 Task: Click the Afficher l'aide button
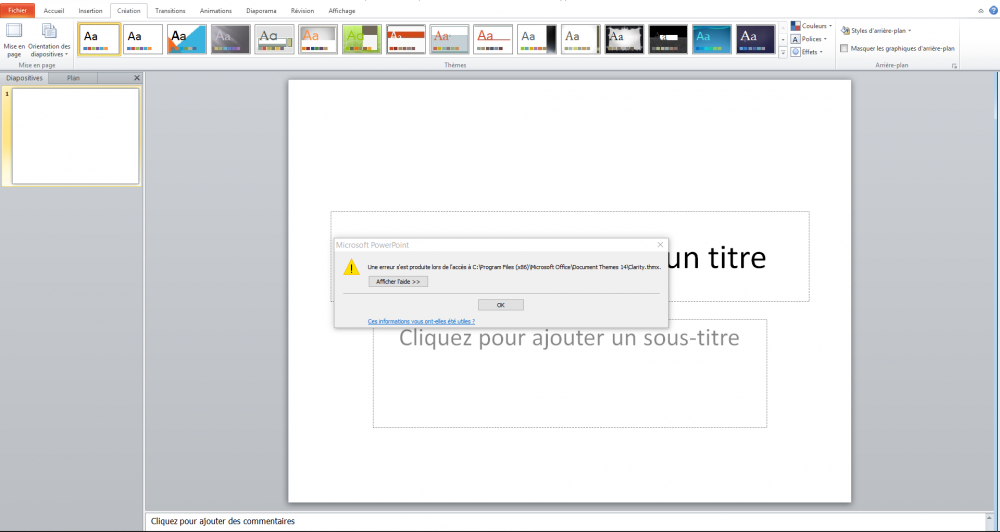coord(398,282)
